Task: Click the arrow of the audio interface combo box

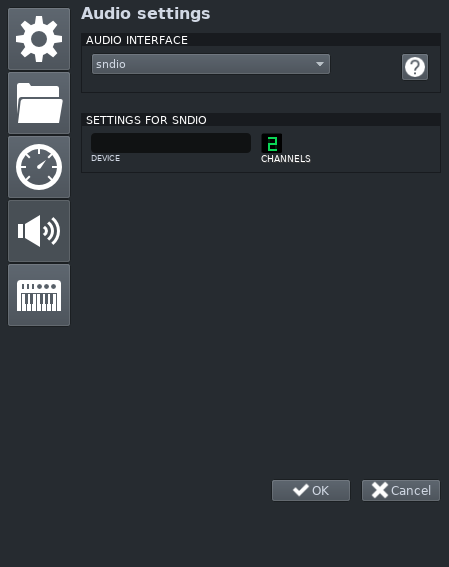Action: (x=320, y=64)
